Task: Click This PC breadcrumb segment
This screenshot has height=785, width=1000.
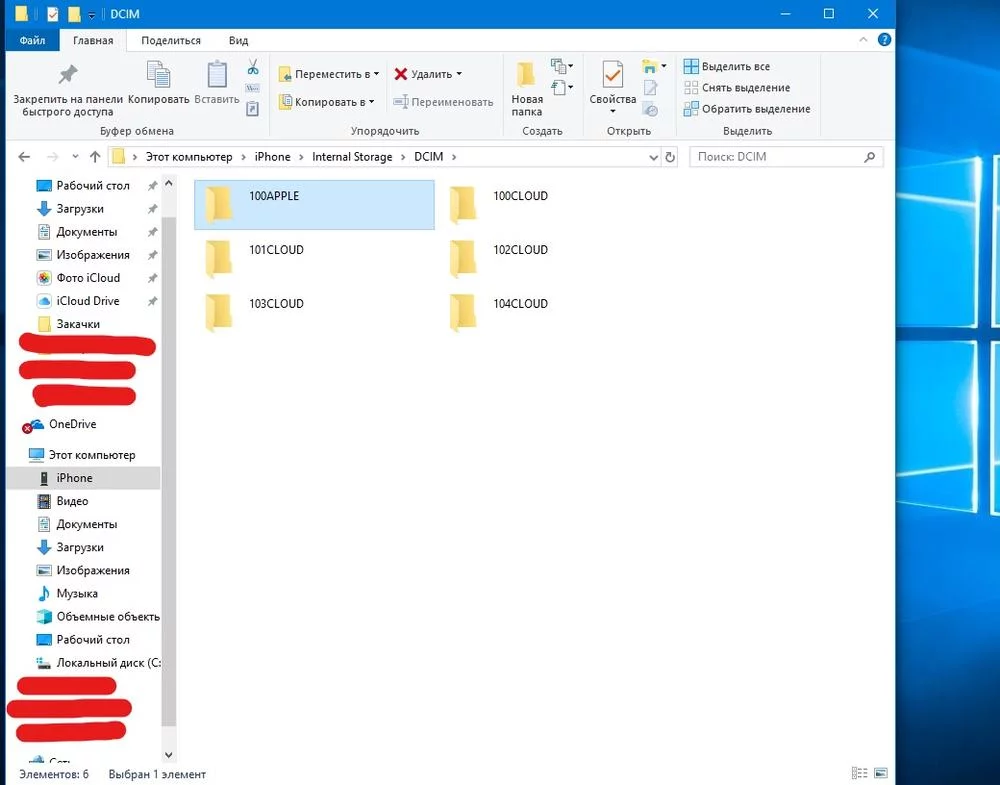Action: pyautogui.click(x=189, y=157)
